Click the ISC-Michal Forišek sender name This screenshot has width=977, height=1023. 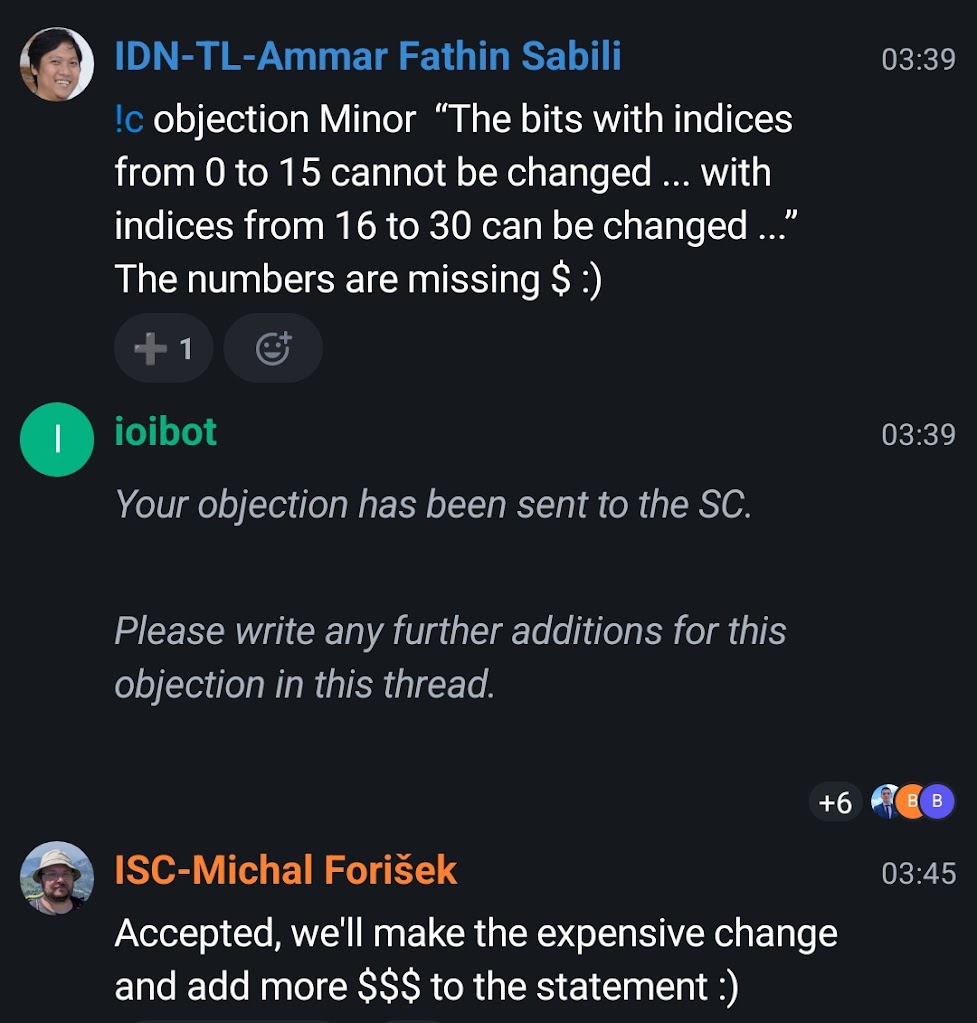click(286, 870)
